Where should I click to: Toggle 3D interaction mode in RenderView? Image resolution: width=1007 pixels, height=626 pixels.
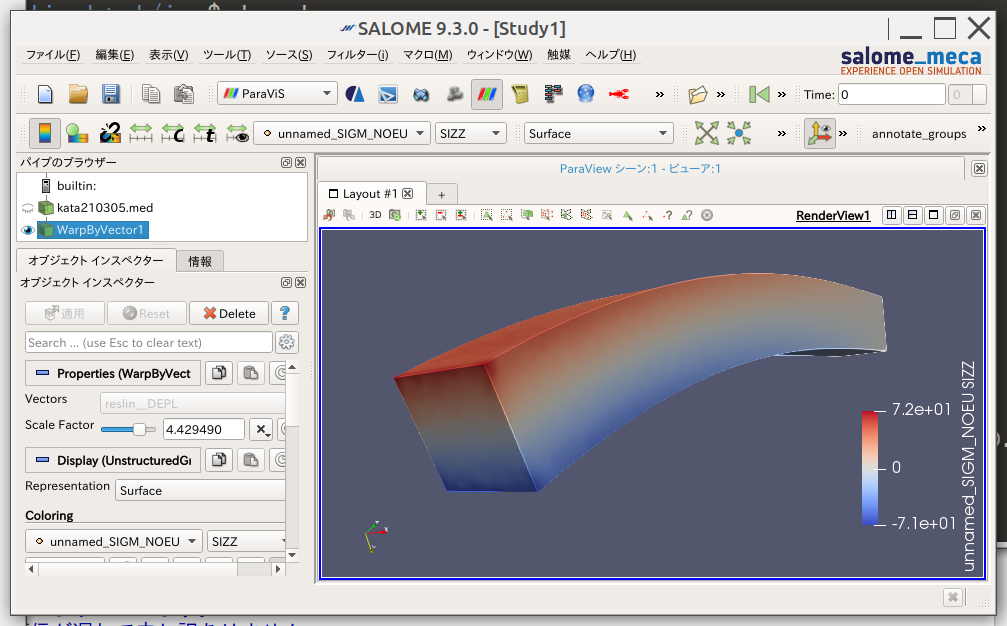click(x=375, y=215)
